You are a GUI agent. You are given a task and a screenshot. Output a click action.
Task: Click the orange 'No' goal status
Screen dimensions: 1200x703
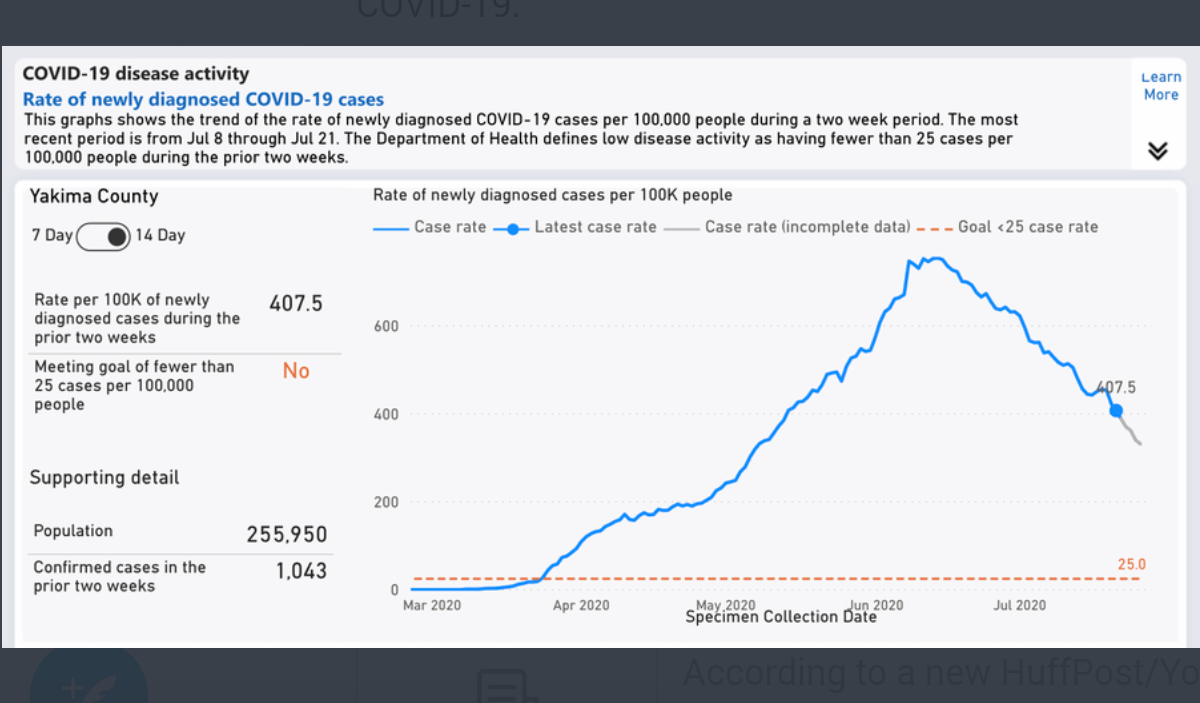pyautogui.click(x=296, y=371)
